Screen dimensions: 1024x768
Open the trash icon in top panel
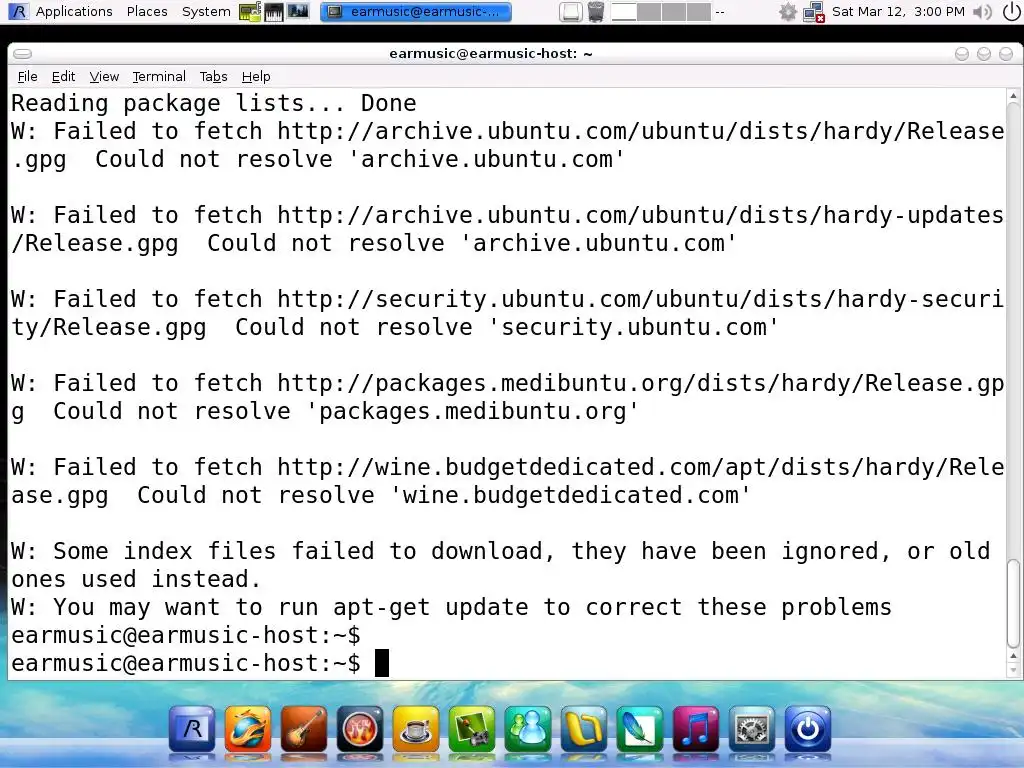(596, 12)
